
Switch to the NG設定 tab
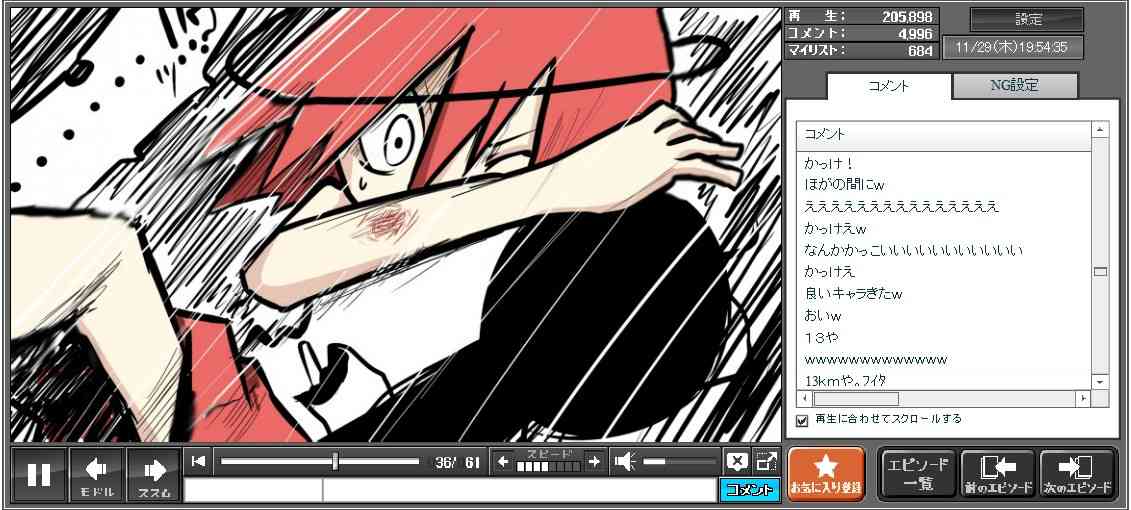[1014, 86]
